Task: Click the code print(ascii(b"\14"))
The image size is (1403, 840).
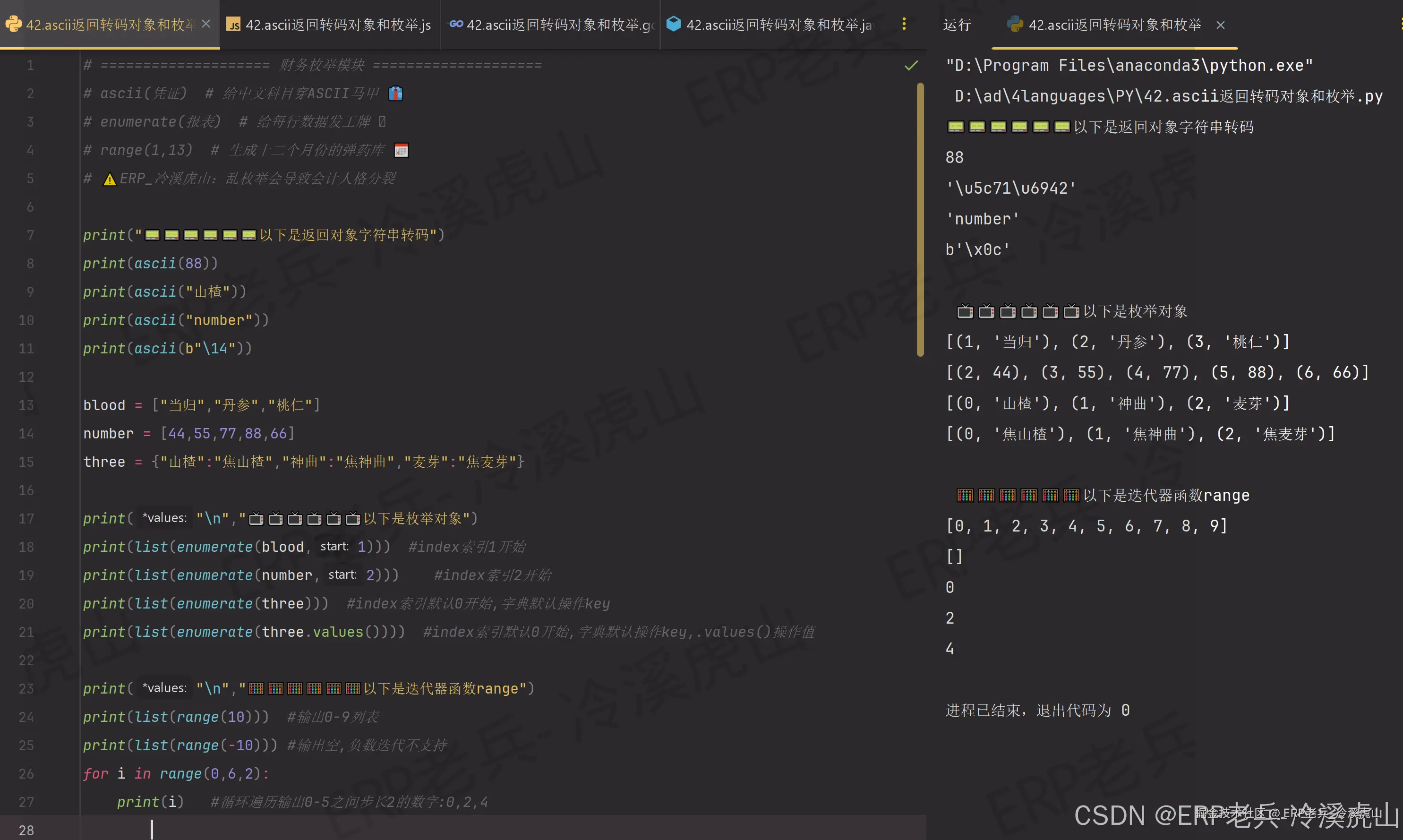Action: [168, 349]
